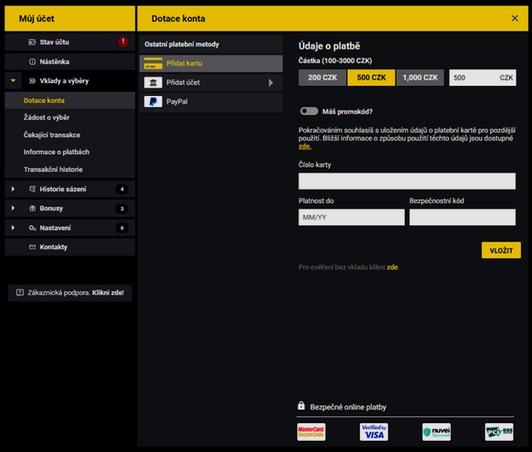This screenshot has width=532, height=452.
Task: Click the bank icon next to Přidat účet
Action: pyautogui.click(x=153, y=82)
